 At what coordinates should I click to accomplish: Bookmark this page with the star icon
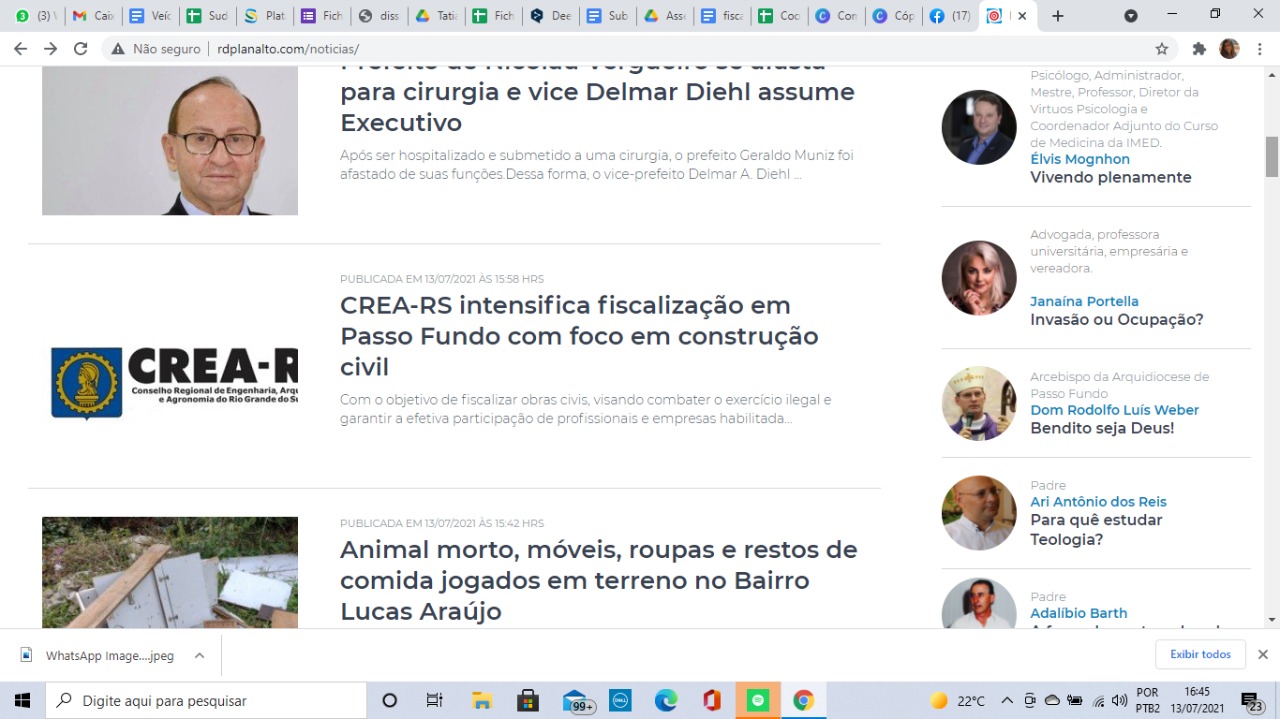(x=1162, y=49)
